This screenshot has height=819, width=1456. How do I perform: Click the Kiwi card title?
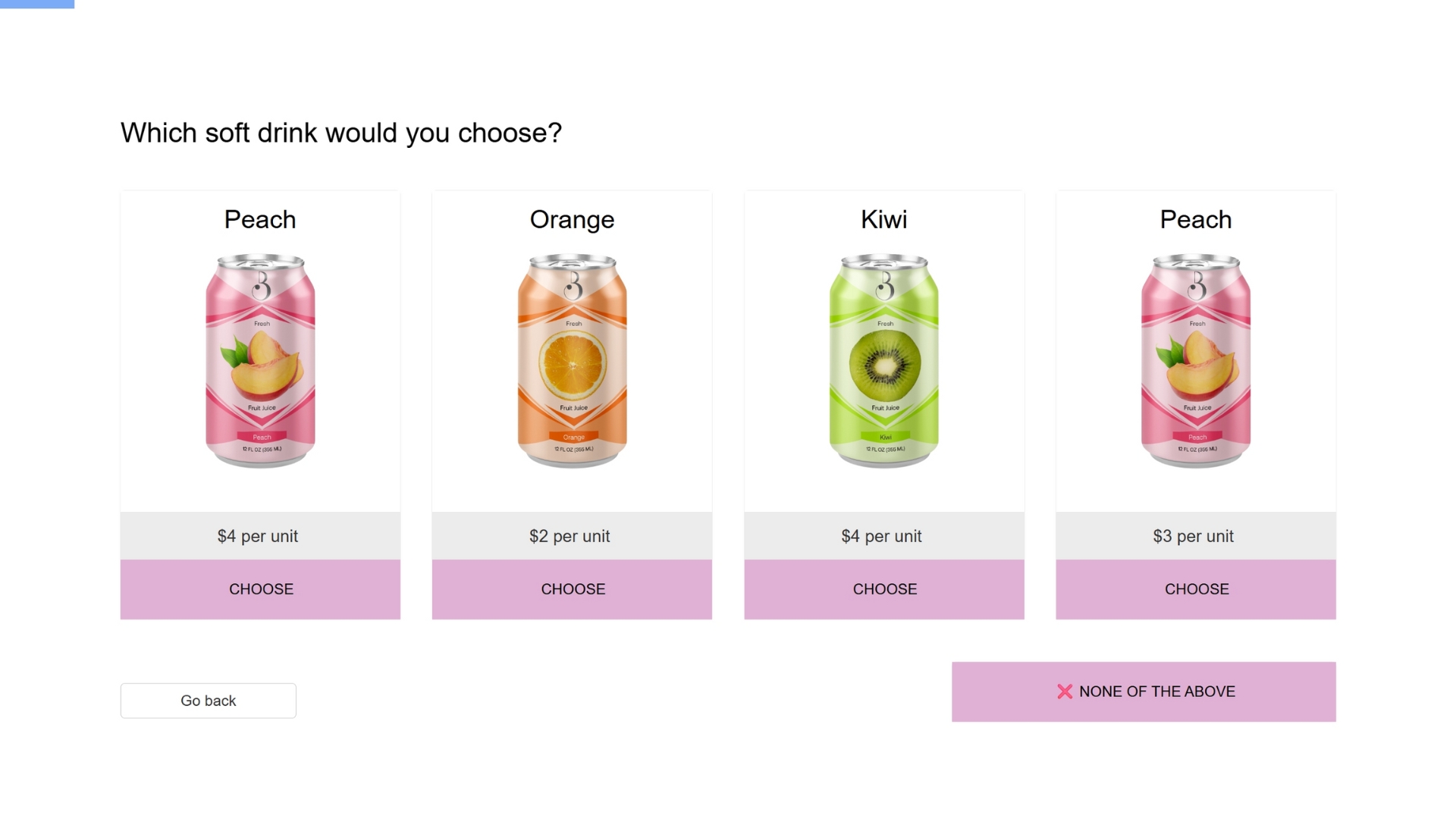tap(883, 220)
